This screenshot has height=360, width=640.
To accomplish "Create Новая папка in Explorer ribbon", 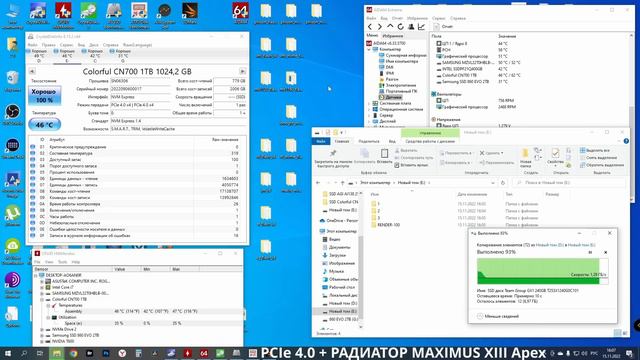I will 525,158.
